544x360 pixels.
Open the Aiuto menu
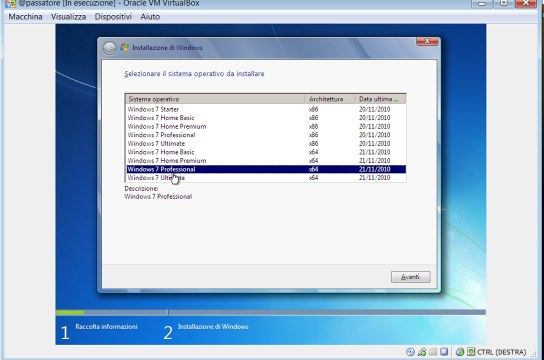click(150, 17)
